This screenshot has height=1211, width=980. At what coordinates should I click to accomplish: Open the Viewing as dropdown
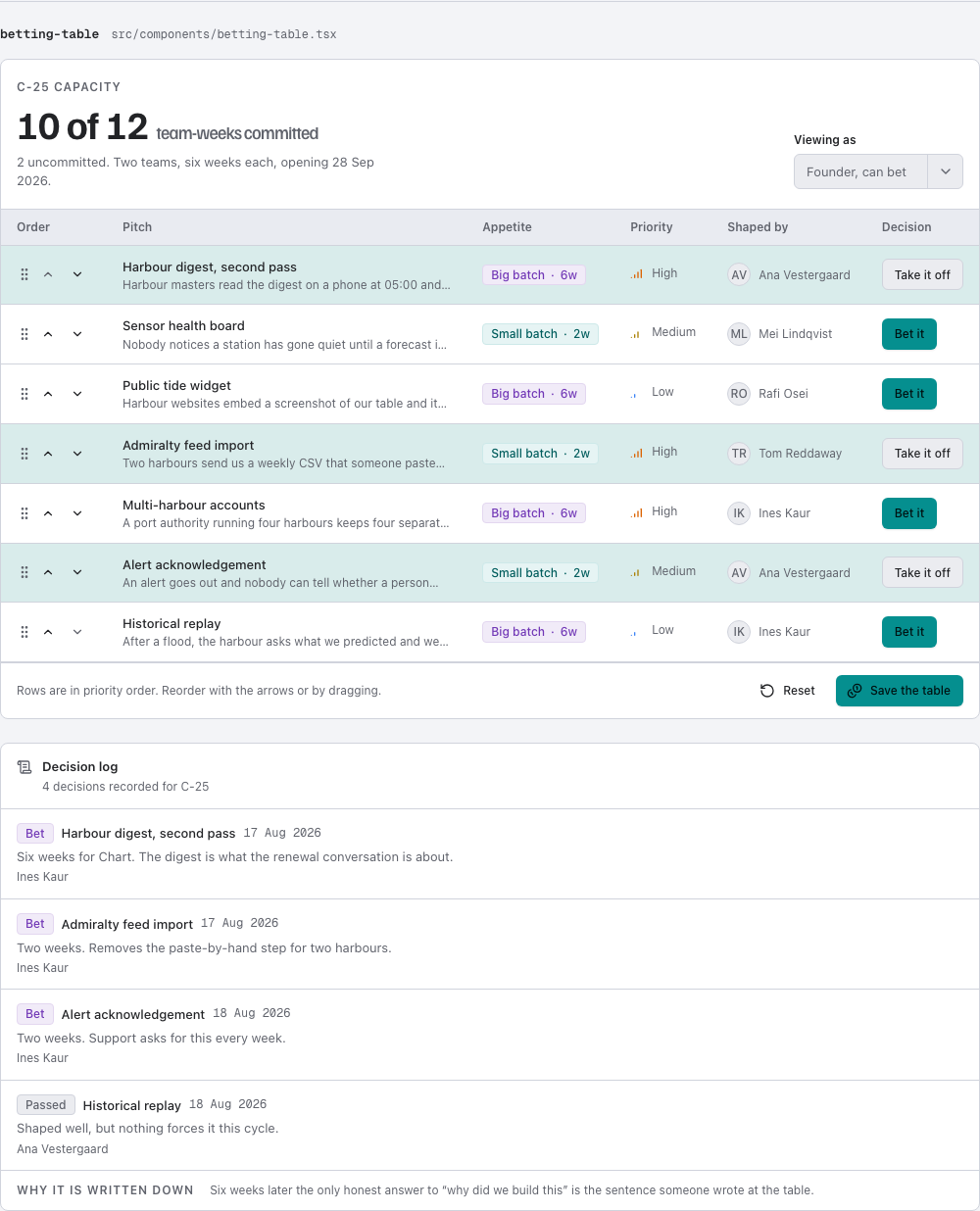pos(878,171)
